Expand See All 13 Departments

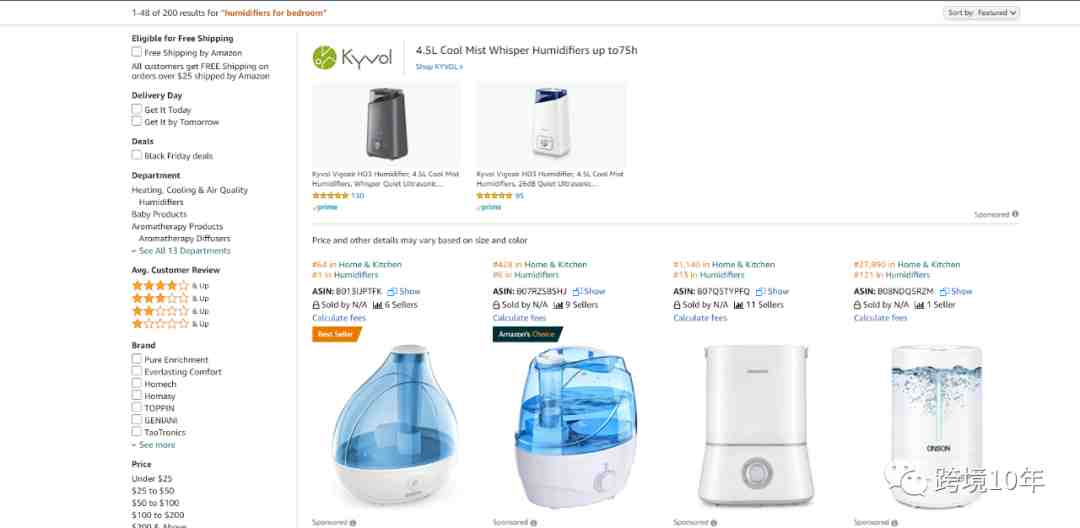[181, 251]
